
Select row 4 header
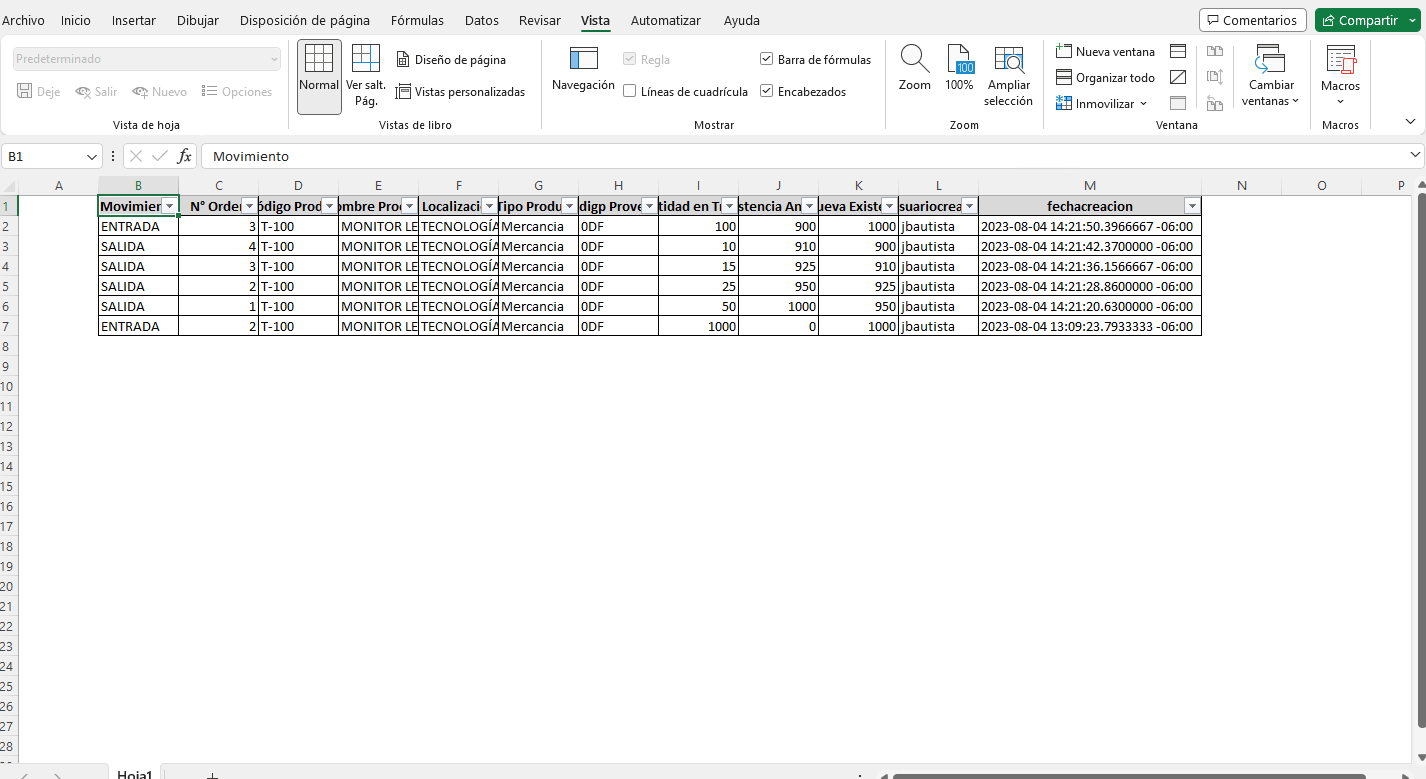point(9,266)
